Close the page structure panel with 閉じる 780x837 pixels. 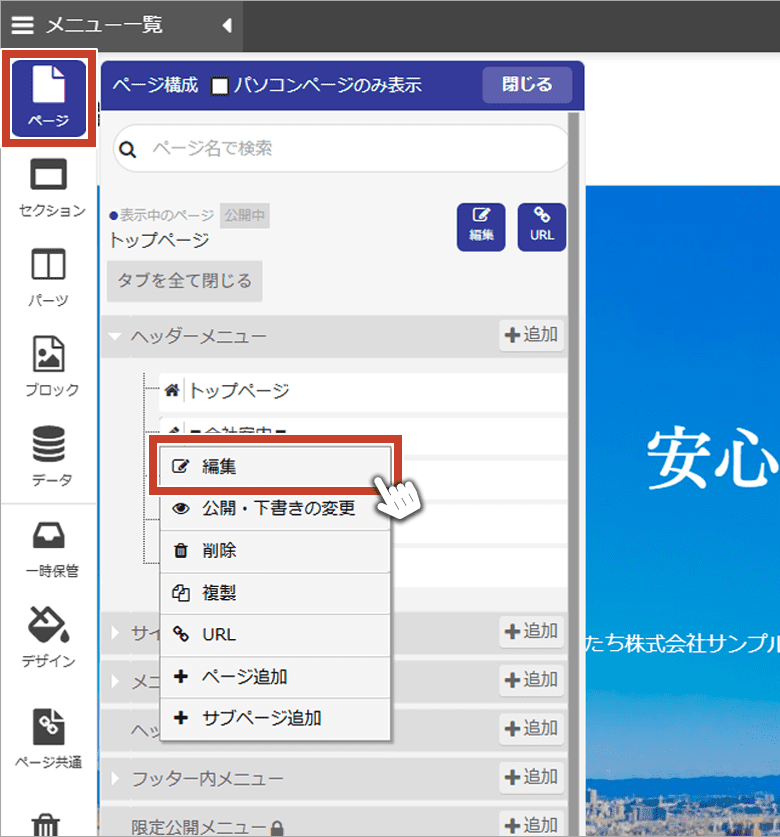pyautogui.click(x=527, y=84)
